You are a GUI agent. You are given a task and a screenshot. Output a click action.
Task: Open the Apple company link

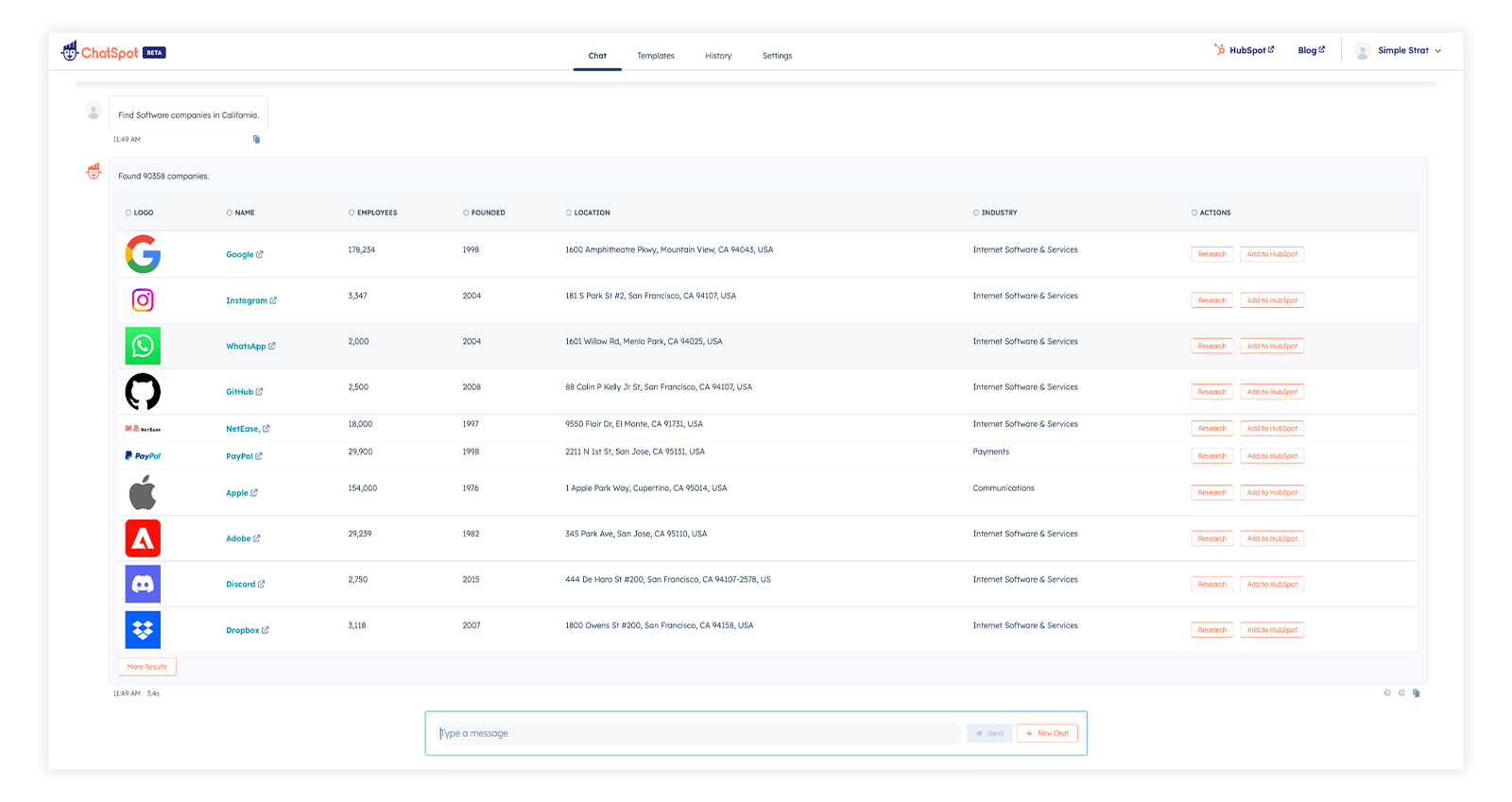(242, 493)
